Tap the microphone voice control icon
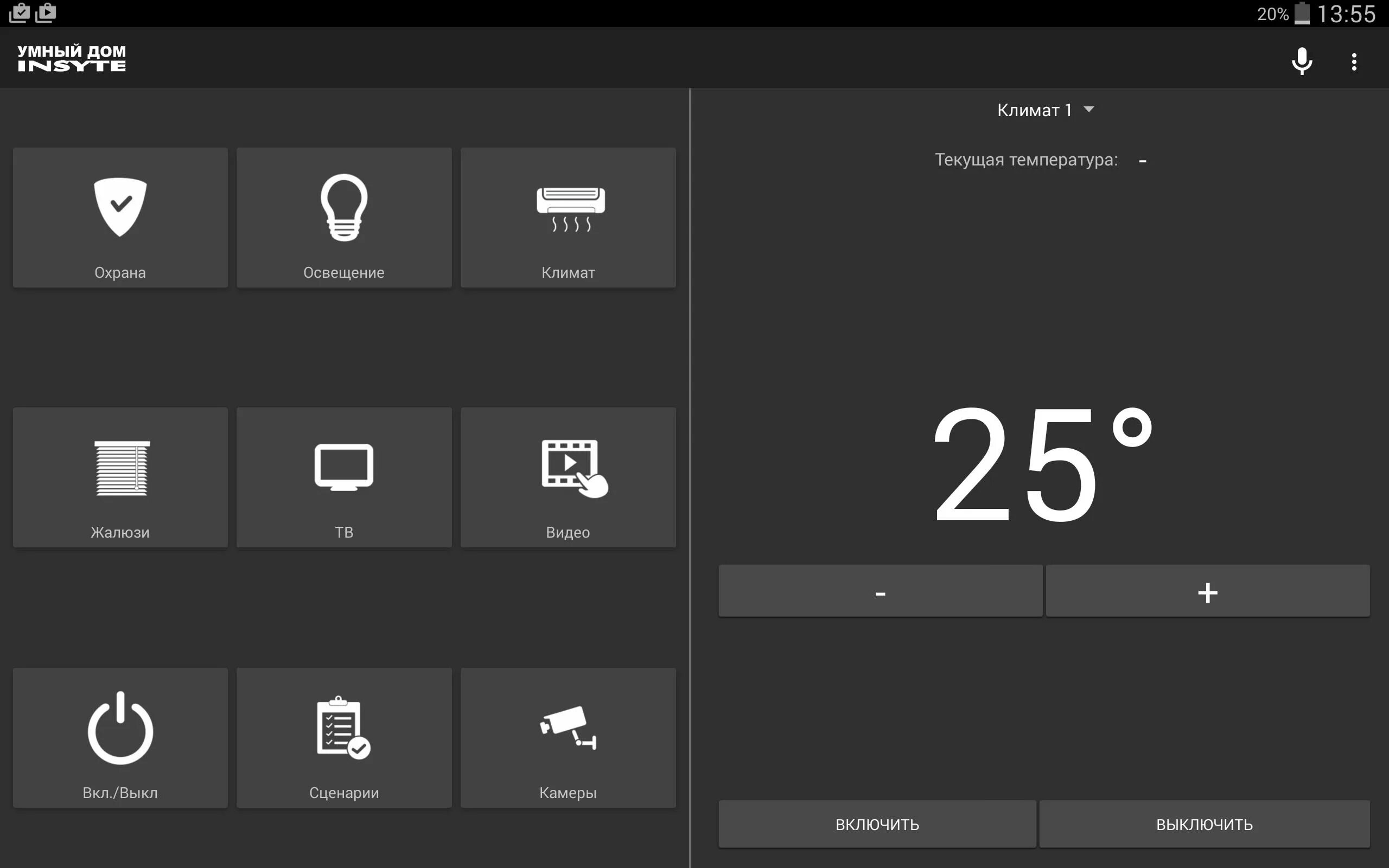Viewport: 1389px width, 868px height. [1301, 61]
